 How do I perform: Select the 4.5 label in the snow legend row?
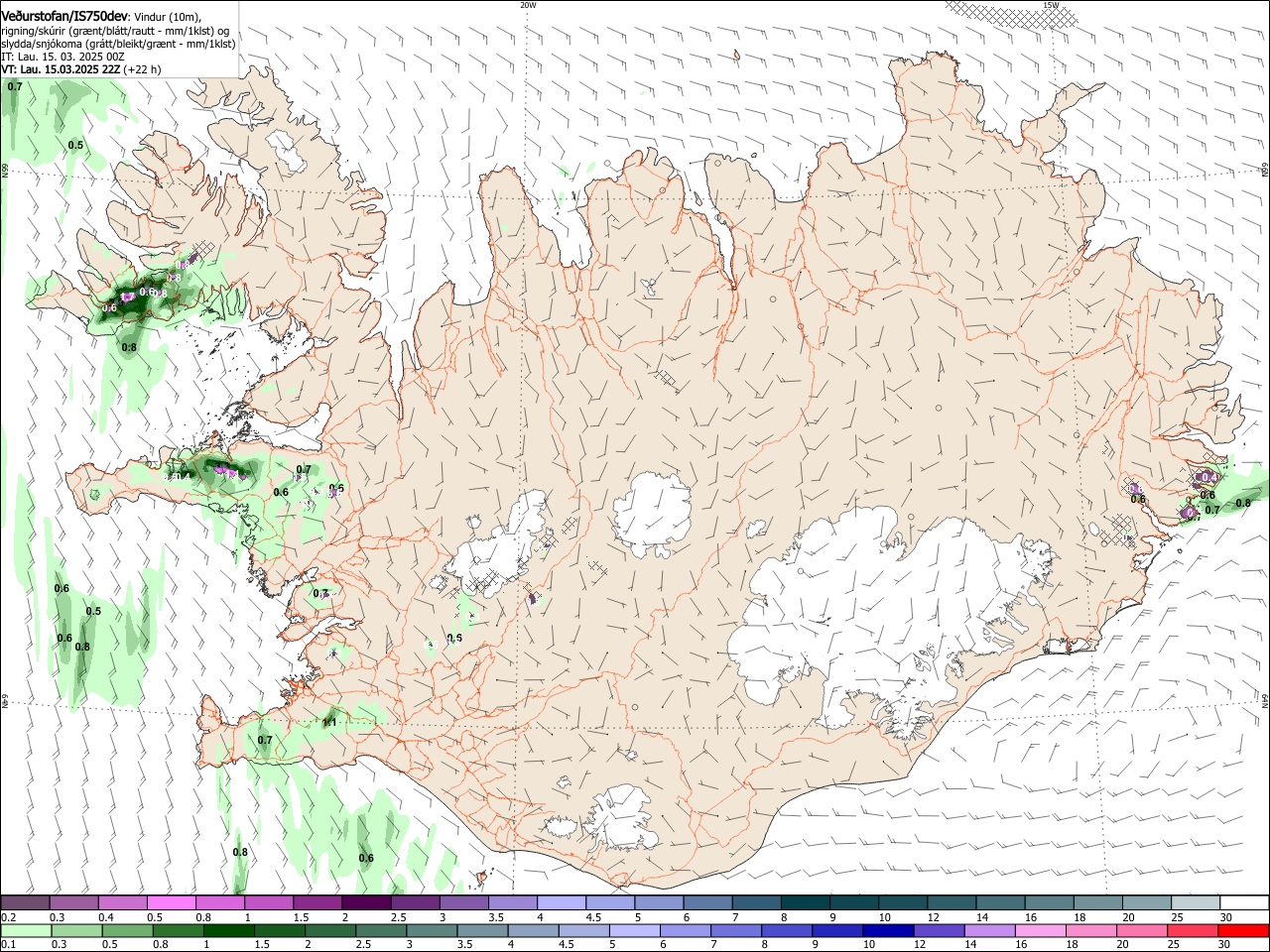click(593, 917)
